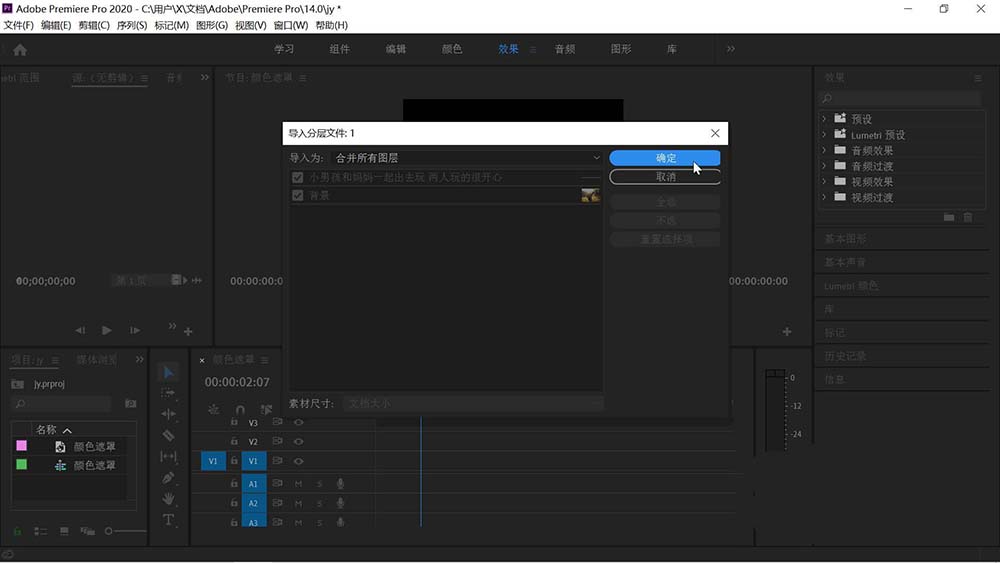Toggle insert sequences as nests icon
This screenshot has height=563, width=1000.
click(x=214, y=409)
